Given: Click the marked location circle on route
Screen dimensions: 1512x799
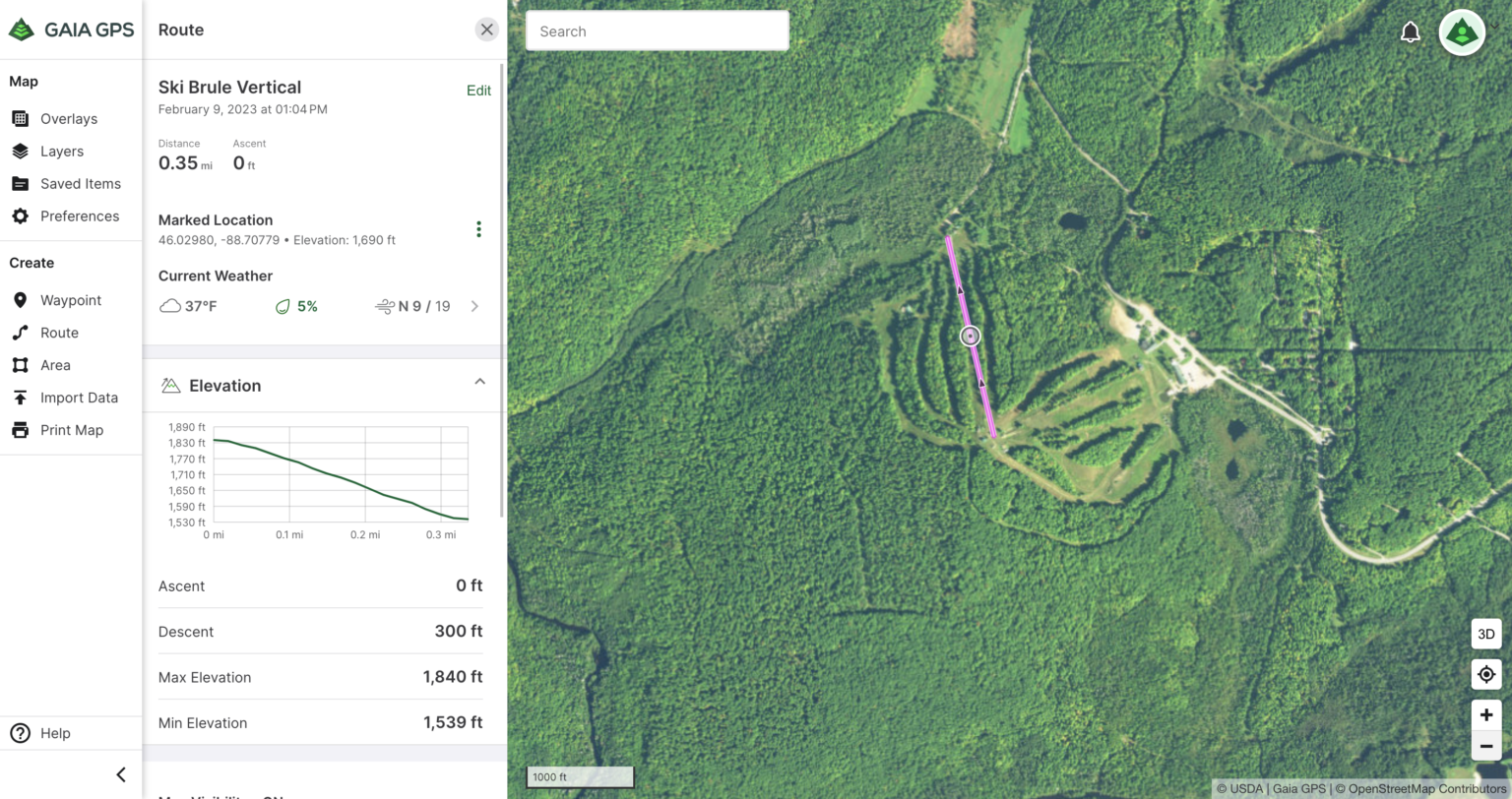Looking at the screenshot, I should coord(971,337).
